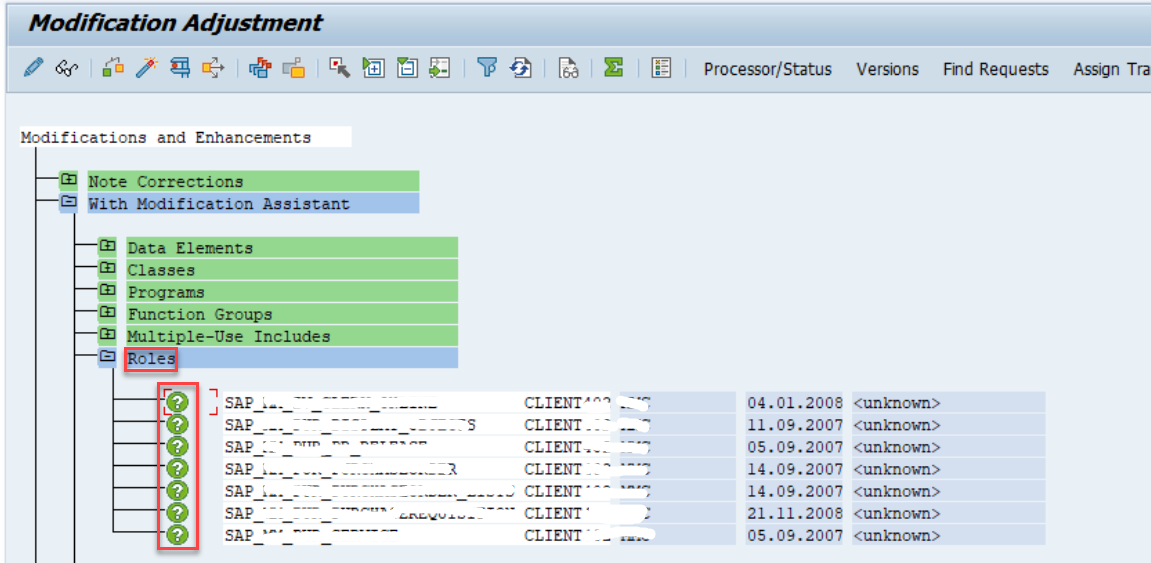1151x563 pixels.
Task: Expand the Note Corrections node
Action: point(68,180)
